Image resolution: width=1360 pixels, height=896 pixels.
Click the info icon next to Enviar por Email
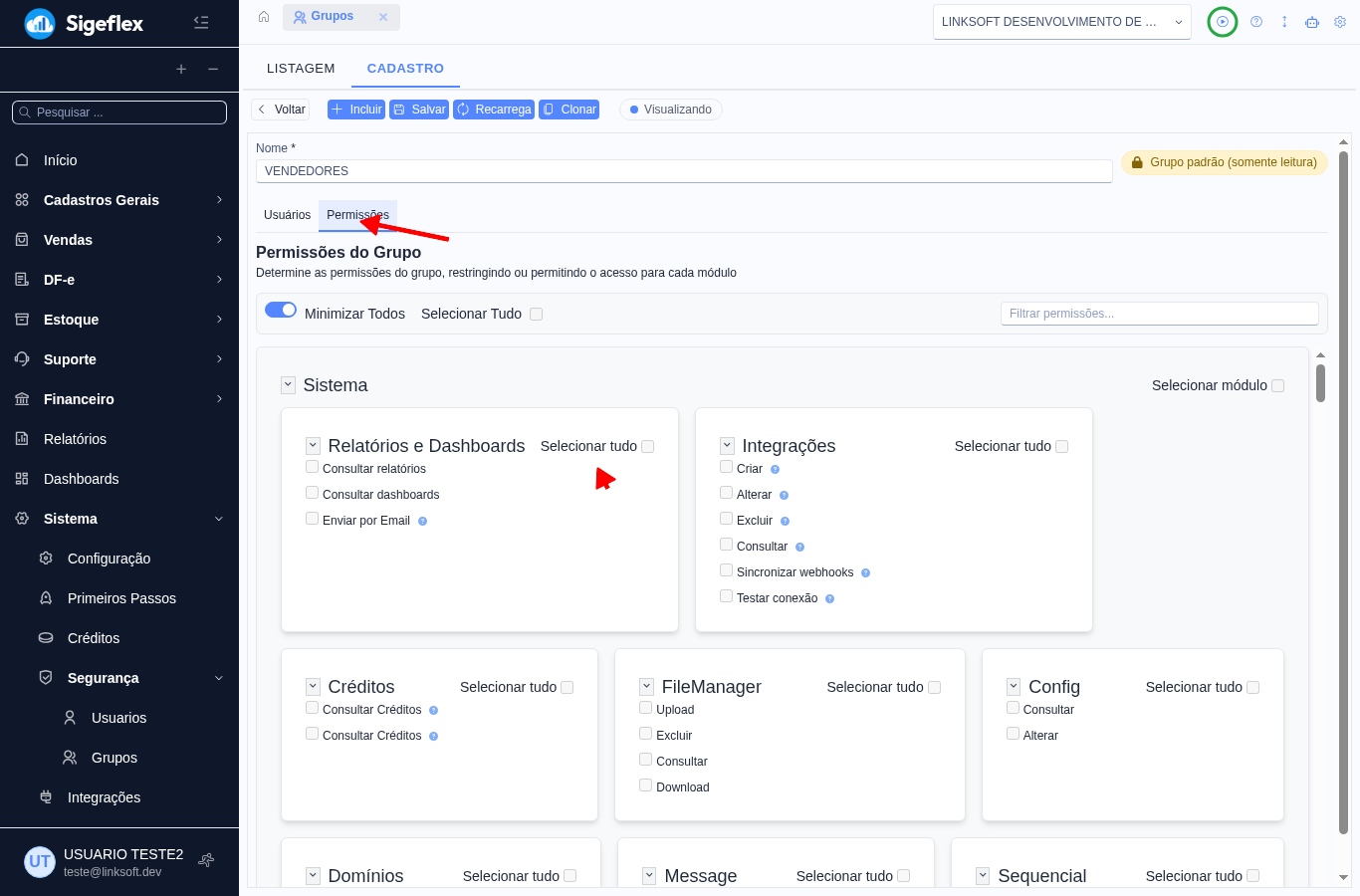(x=422, y=521)
